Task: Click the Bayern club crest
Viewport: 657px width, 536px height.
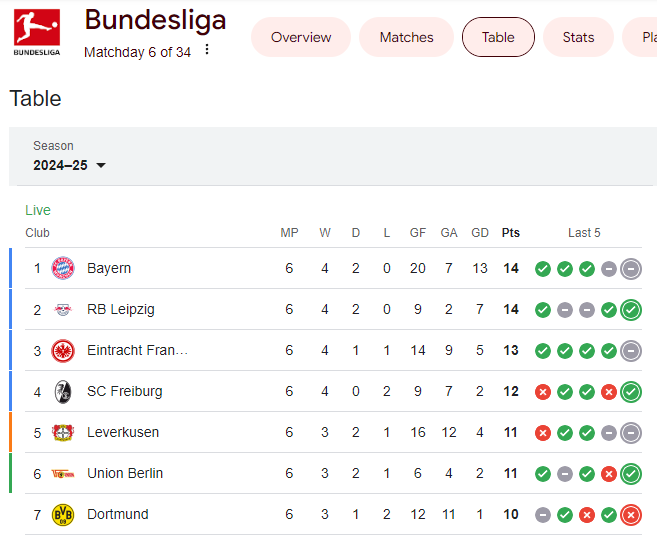Action: click(x=63, y=268)
